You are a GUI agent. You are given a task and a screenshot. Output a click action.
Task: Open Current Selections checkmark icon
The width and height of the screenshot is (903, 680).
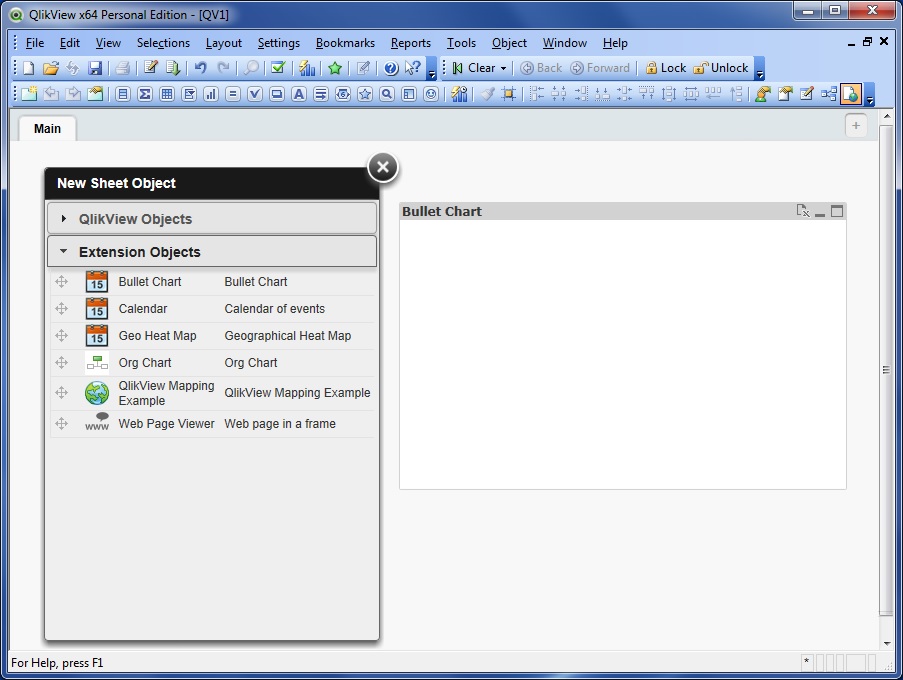point(278,68)
